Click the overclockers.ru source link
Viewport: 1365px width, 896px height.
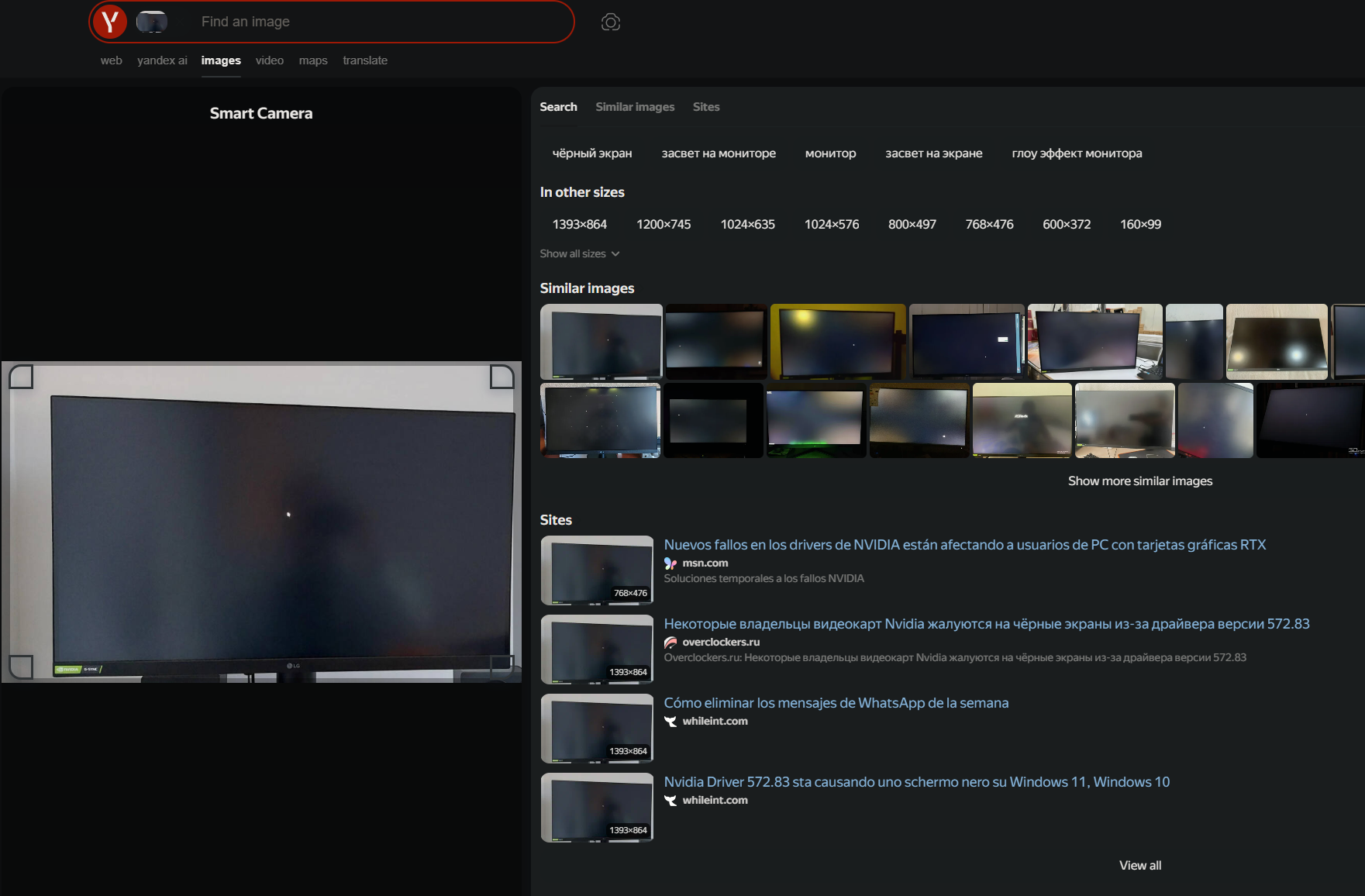721,643
